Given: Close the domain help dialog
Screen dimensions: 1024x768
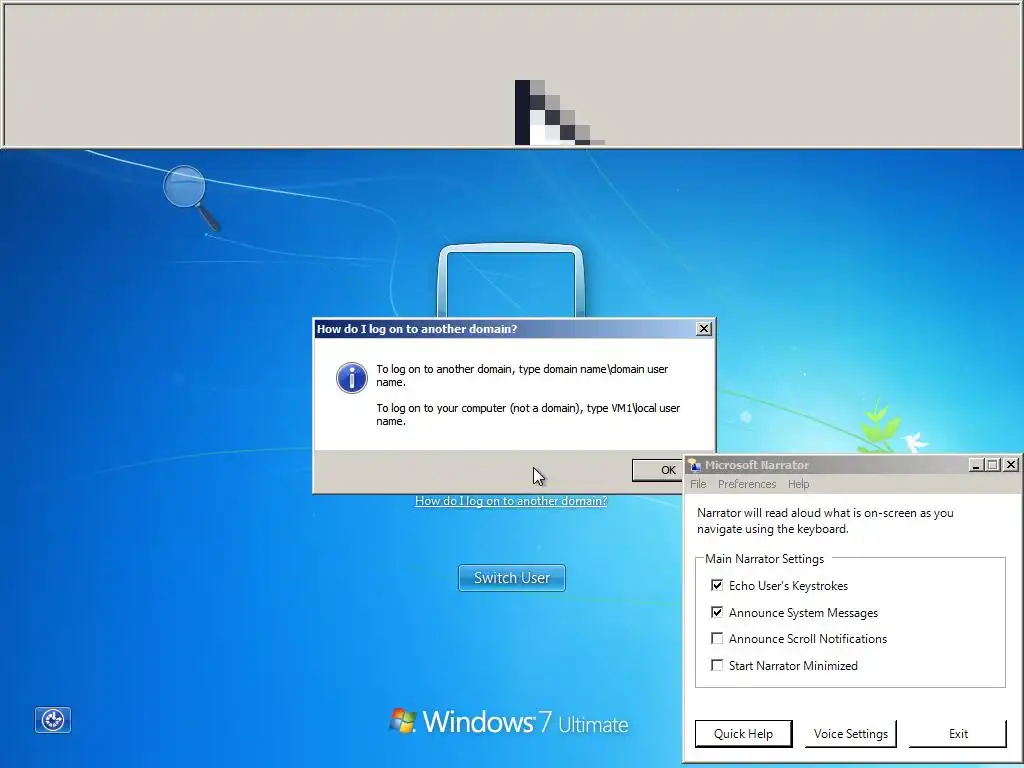Looking at the screenshot, I should [x=703, y=328].
